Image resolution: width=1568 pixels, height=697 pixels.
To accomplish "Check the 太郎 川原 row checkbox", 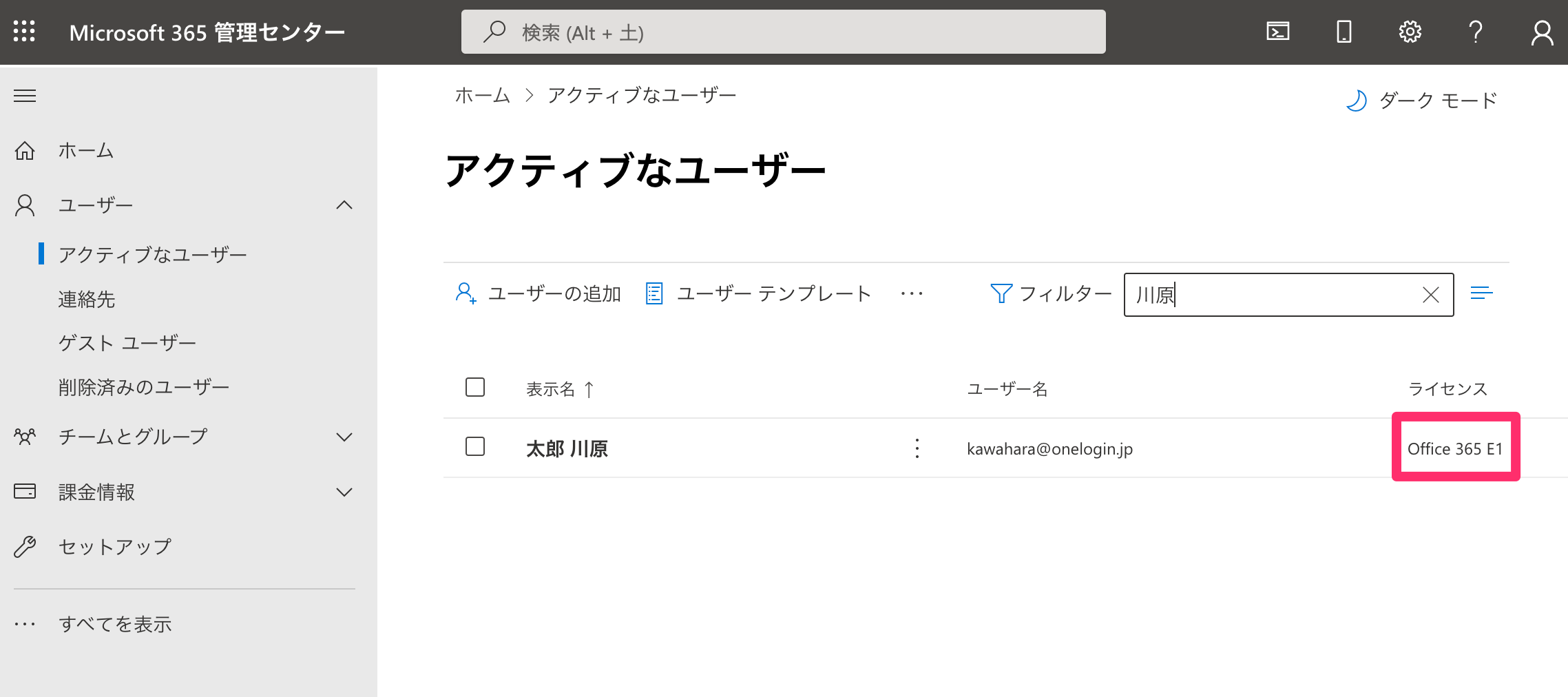I will click(x=475, y=446).
